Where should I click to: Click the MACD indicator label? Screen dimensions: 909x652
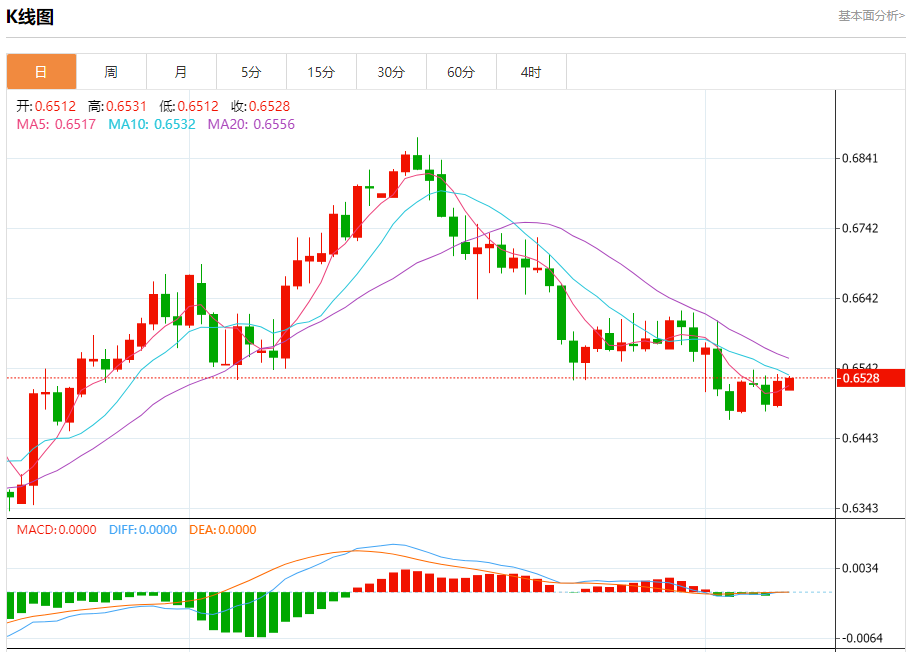pos(56,530)
